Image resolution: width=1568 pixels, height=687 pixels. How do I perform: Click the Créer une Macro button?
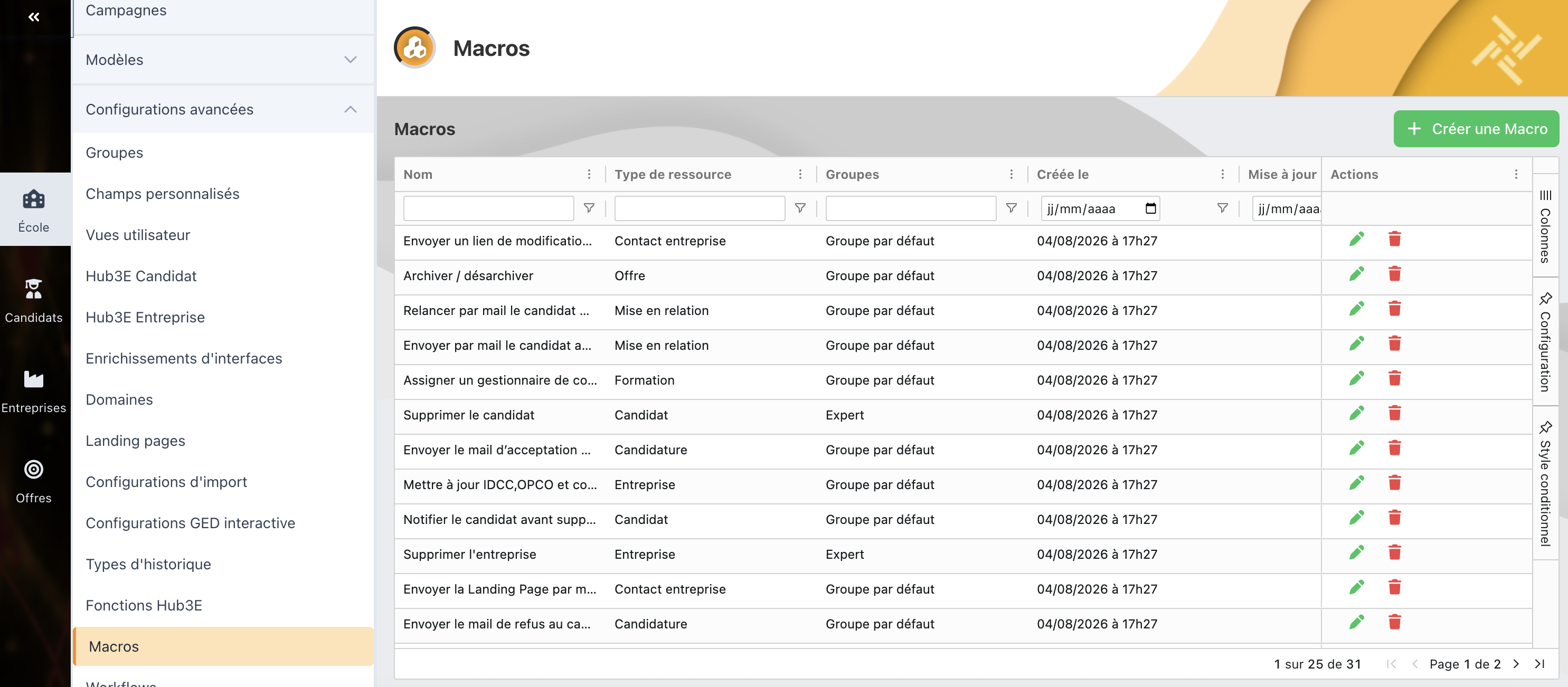click(1476, 129)
